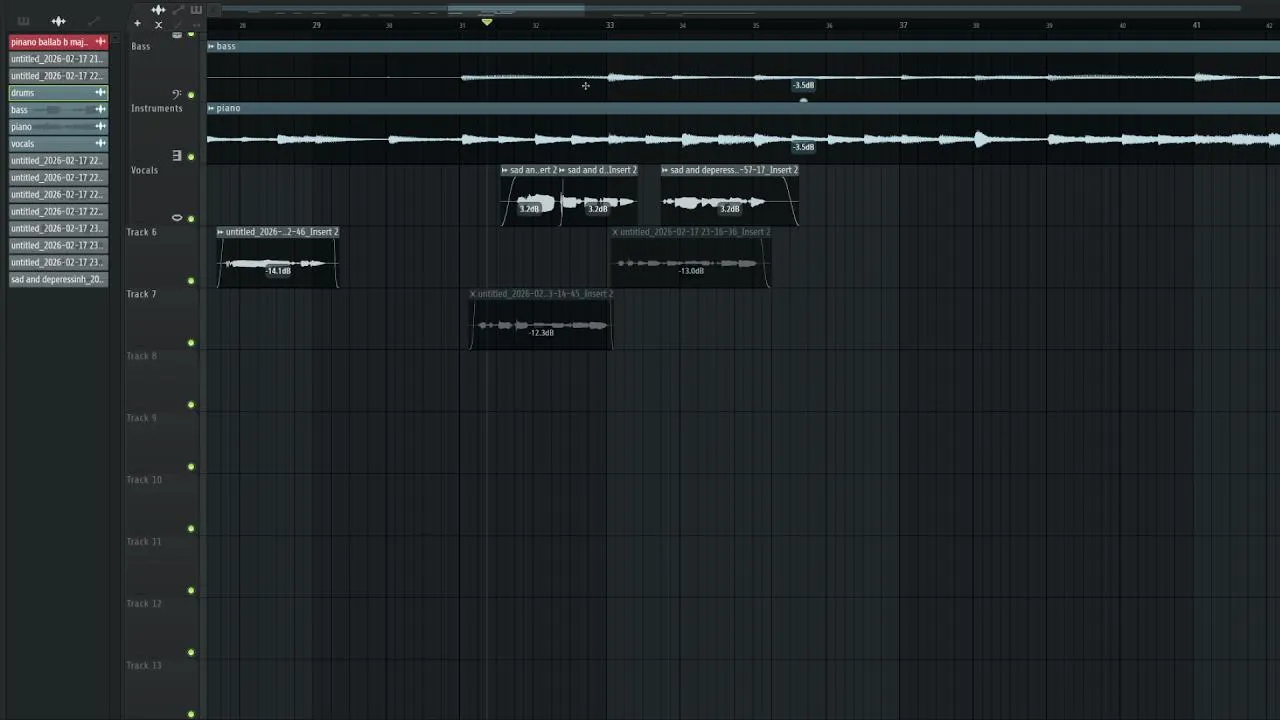Screen dimensions: 1280x720
Task: Click waveform icon on 'pinano ballab b maj' item
Action: [100, 42]
